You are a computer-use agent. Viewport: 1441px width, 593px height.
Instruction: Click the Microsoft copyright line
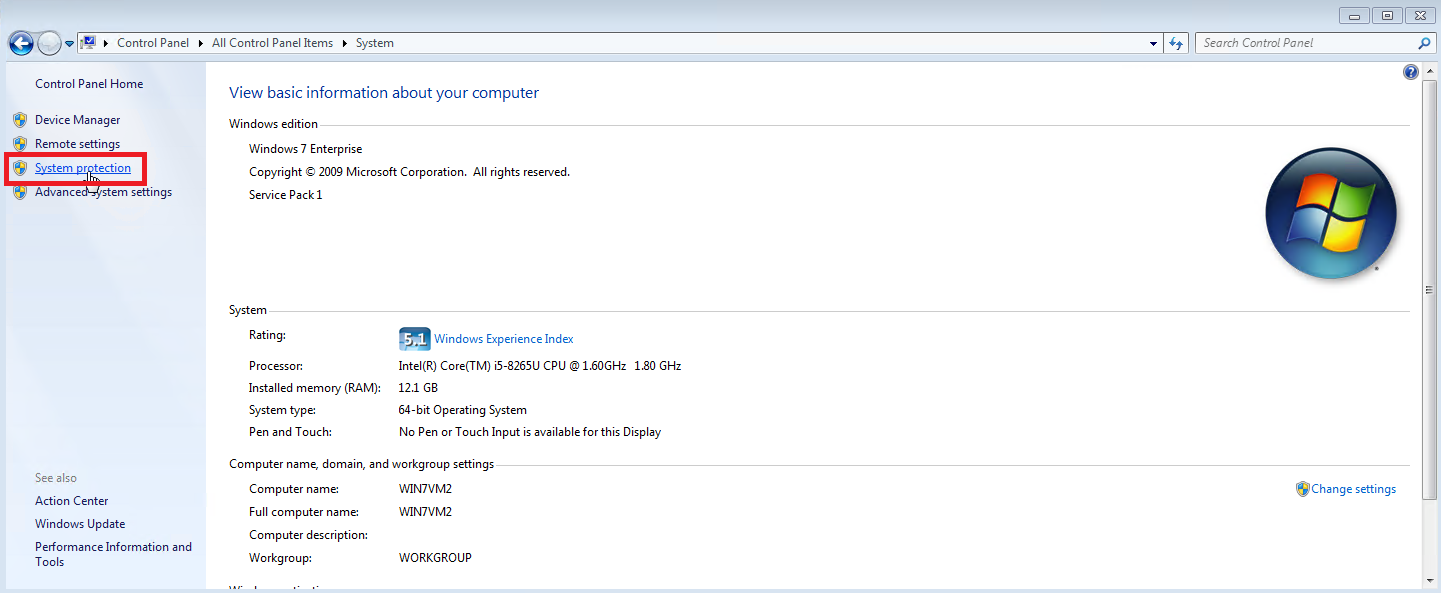(x=409, y=172)
